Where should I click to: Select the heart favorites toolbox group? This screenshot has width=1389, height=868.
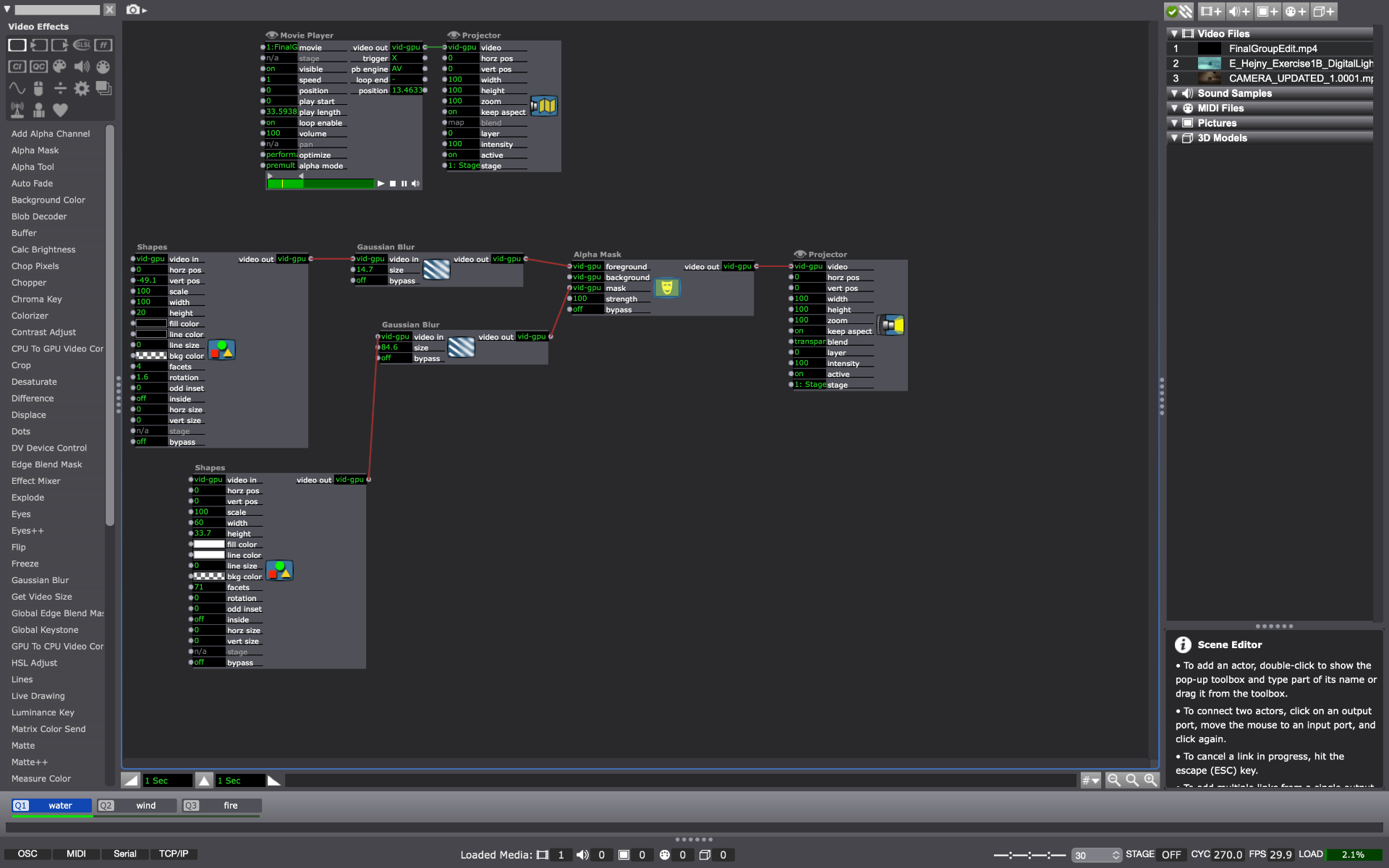coord(60,110)
